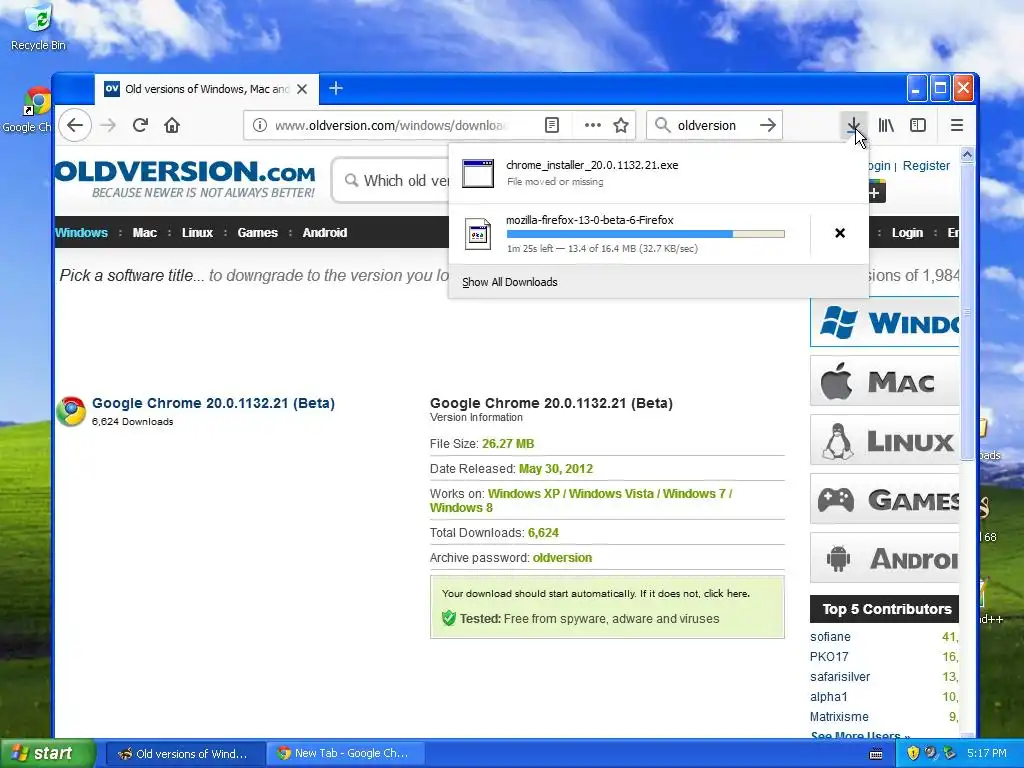This screenshot has height=768, width=1024.
Task: Show sidebars toolbar icon
Action: pos(918,125)
